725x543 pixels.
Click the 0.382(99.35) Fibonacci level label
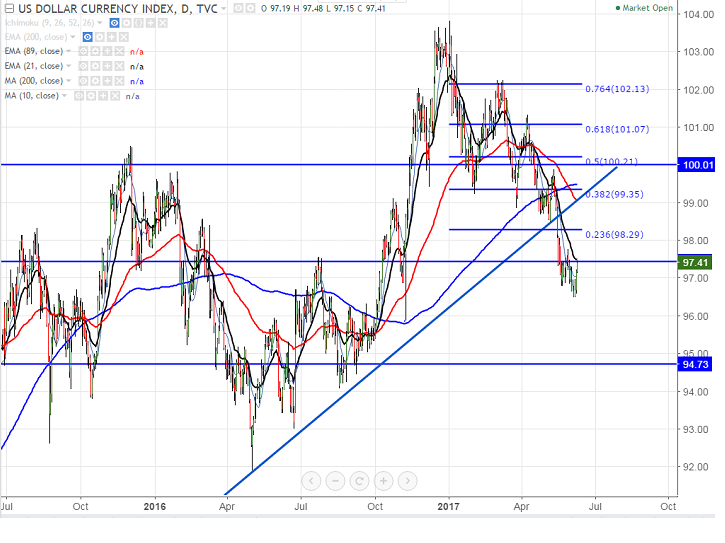(x=614, y=194)
